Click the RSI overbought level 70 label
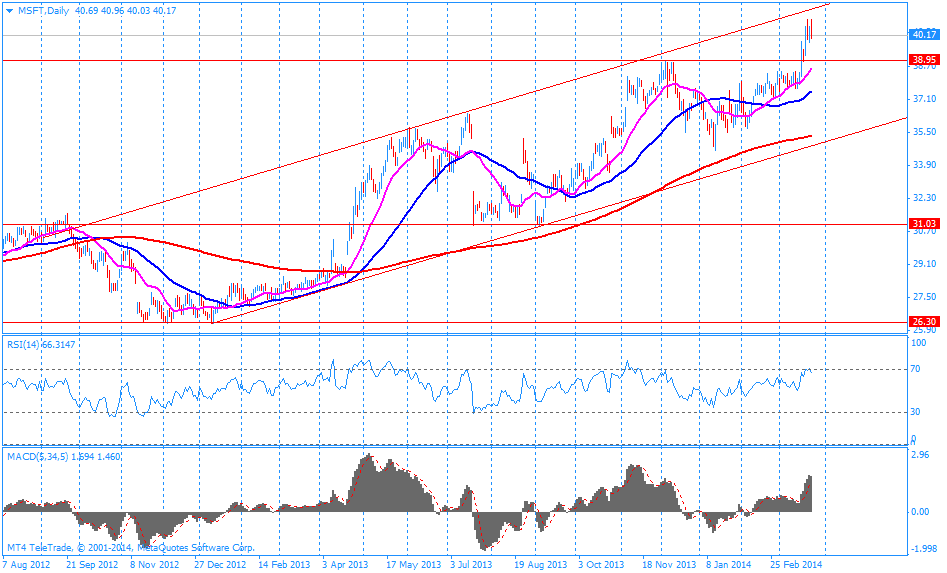The width and height of the screenshot is (947, 573). pyautogui.click(x=916, y=369)
